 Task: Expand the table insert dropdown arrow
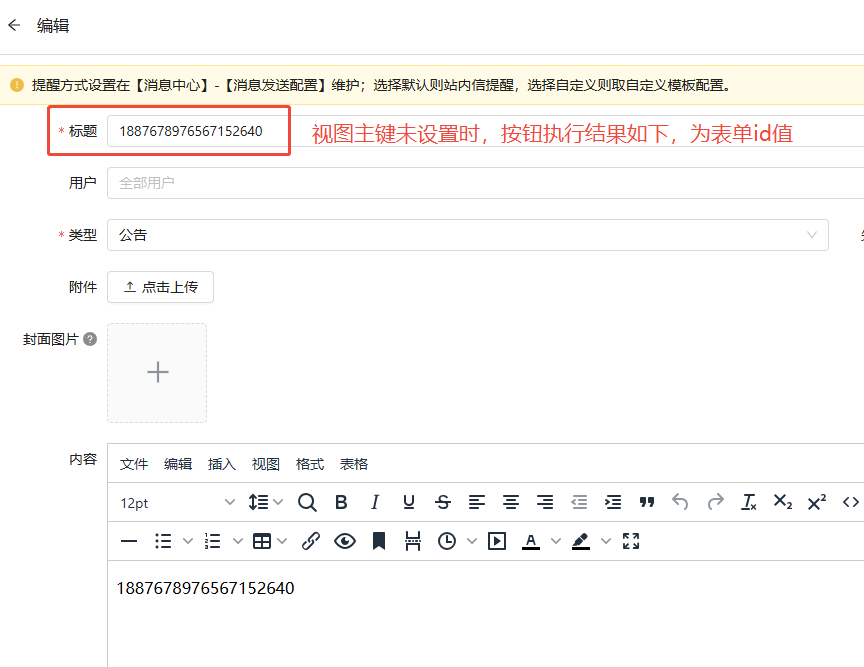(282, 541)
